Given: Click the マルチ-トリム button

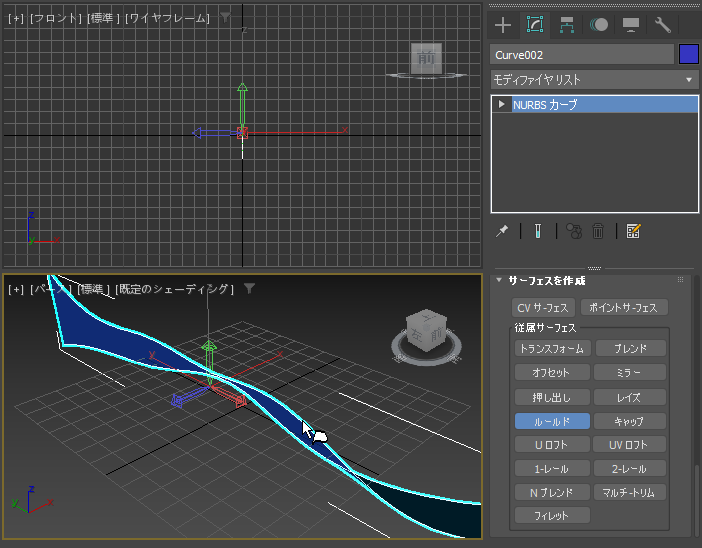Looking at the screenshot, I should pos(629,492).
